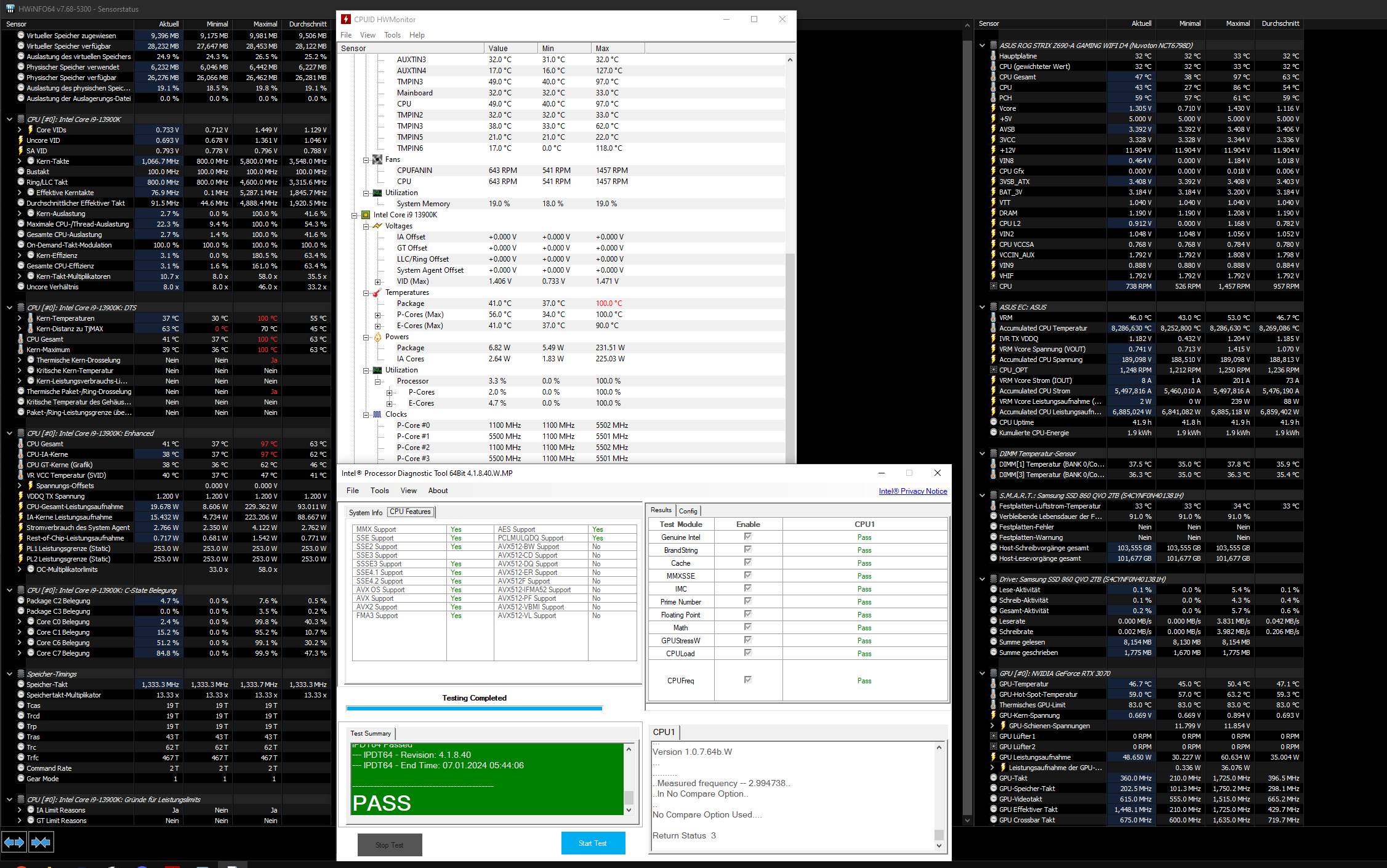
Task: Switch to the System Info tab
Action: point(365,512)
